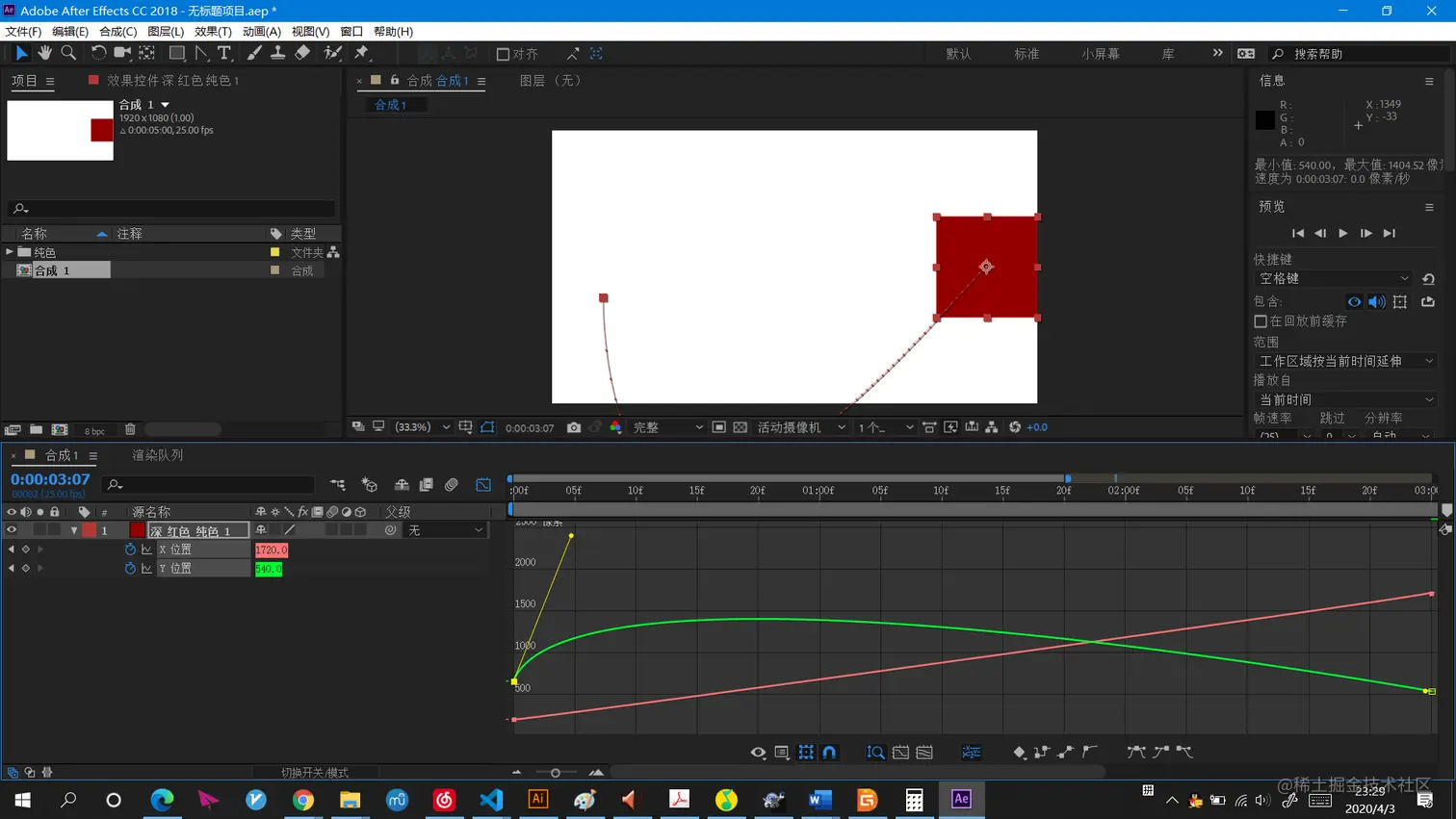Select the Horizontal Type tool
Viewport: 1456px width, 819px height.
[224, 53]
